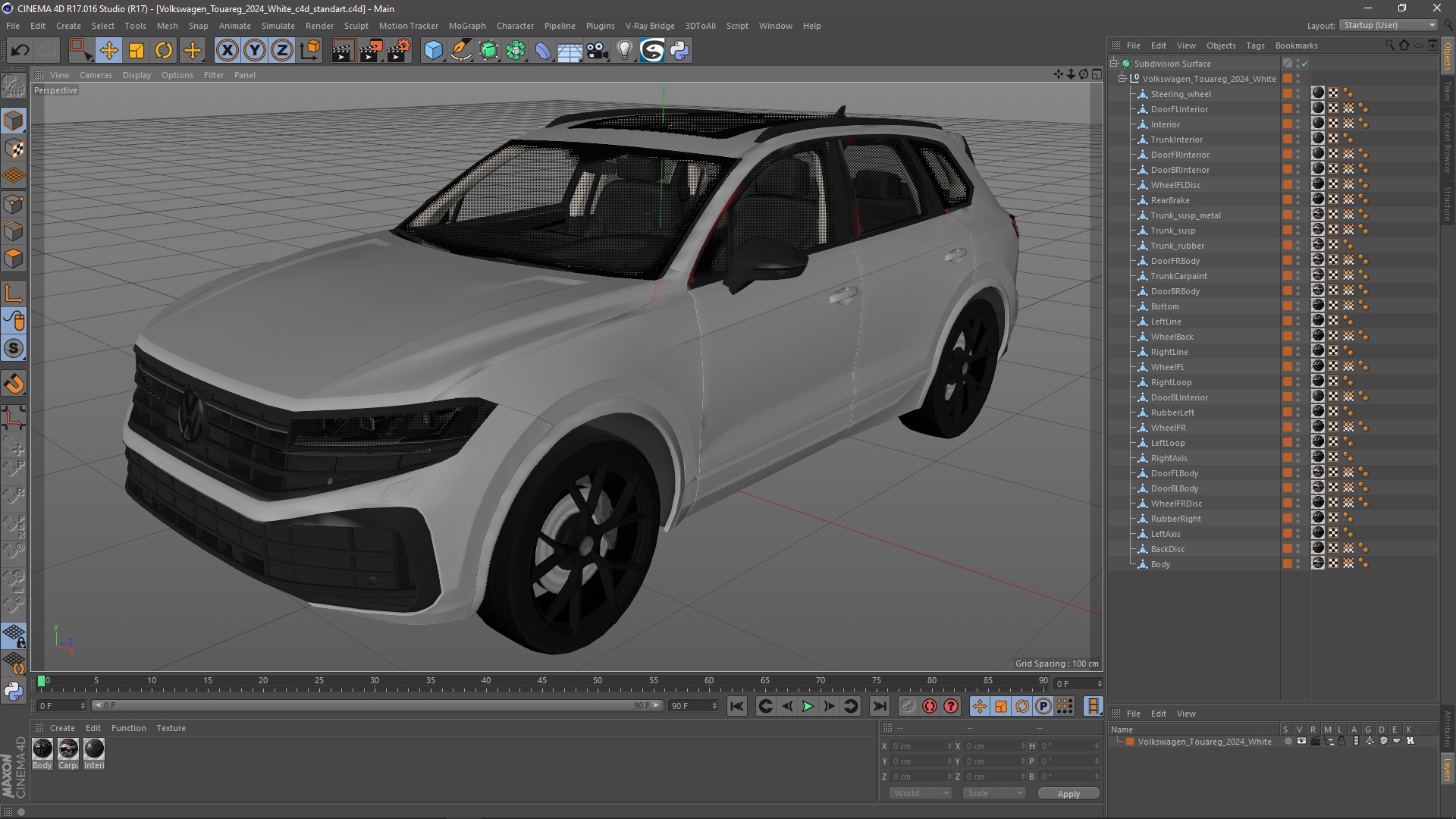
Task: Toggle visibility dots for Body object
Action: (1298, 564)
